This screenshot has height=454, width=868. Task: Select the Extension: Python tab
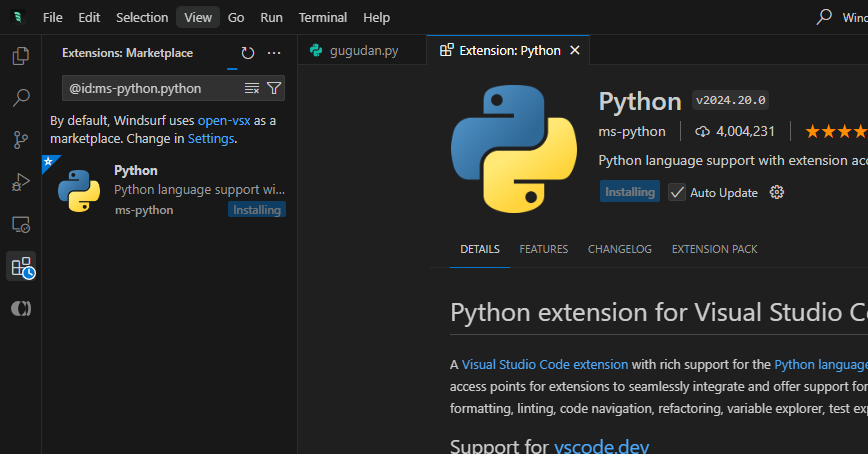pyautogui.click(x=508, y=50)
